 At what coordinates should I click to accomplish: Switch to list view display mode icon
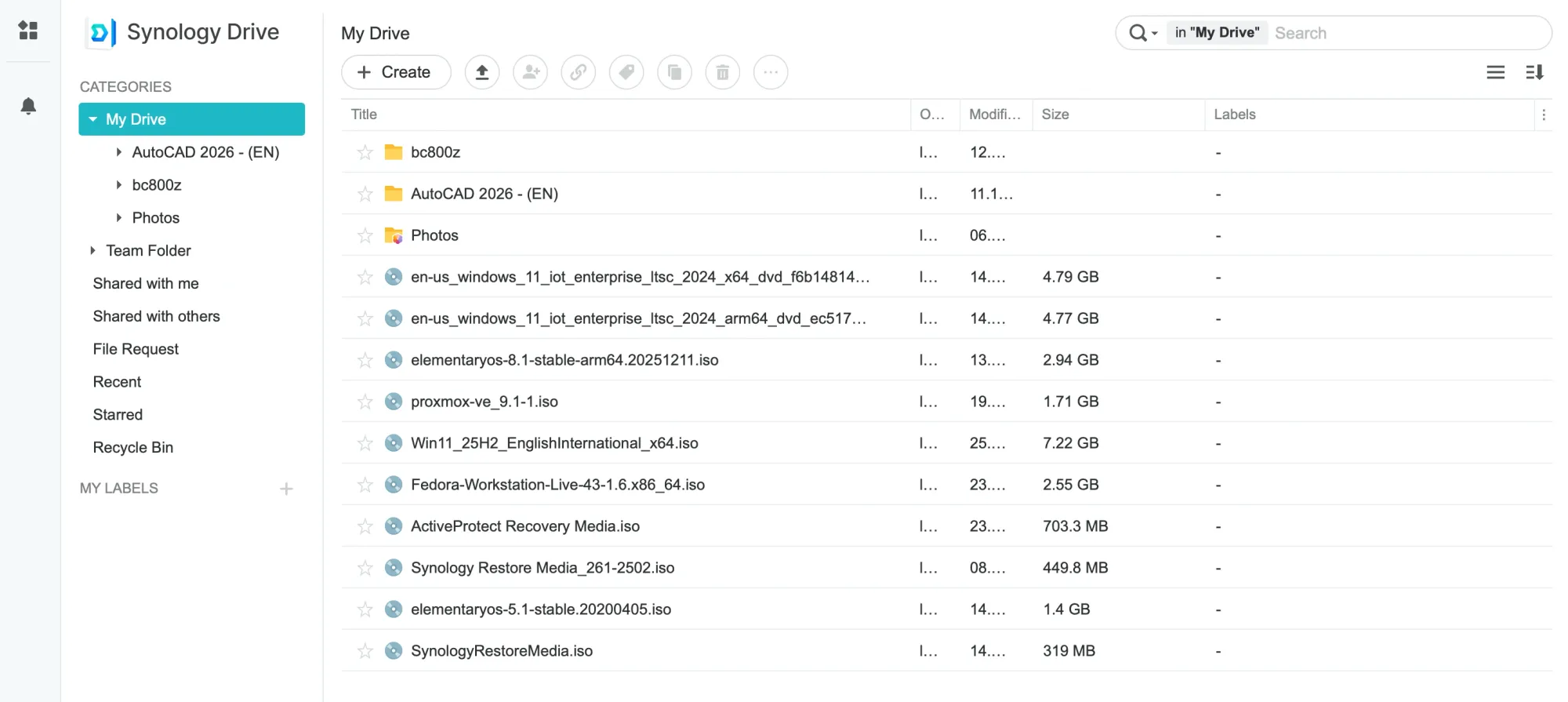[x=1495, y=72]
